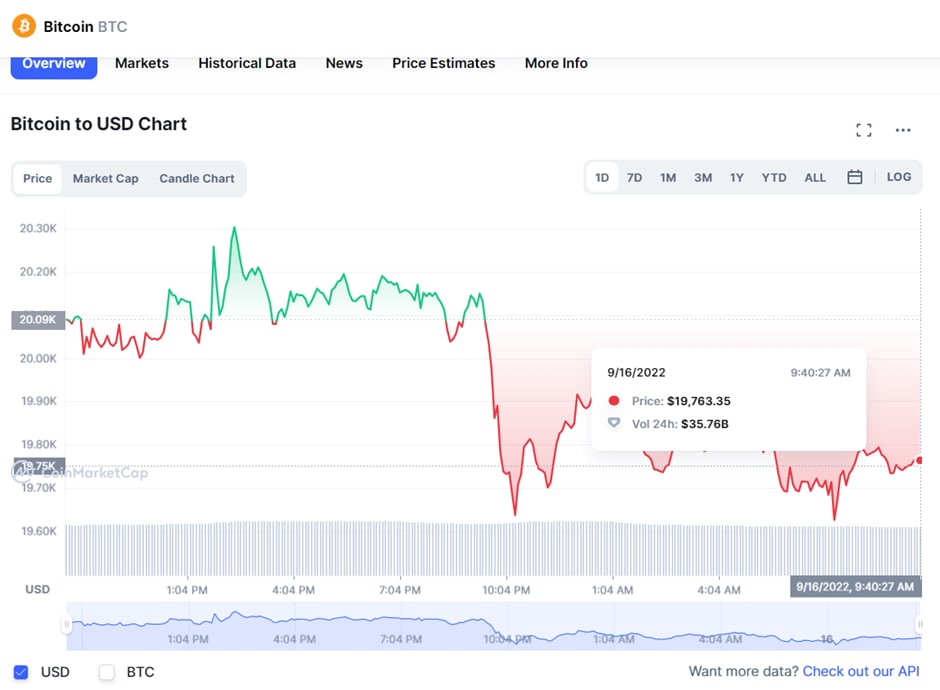This screenshot has width=940, height=690.
Task: Click the 20.30K axis label
Action: click(x=38, y=228)
